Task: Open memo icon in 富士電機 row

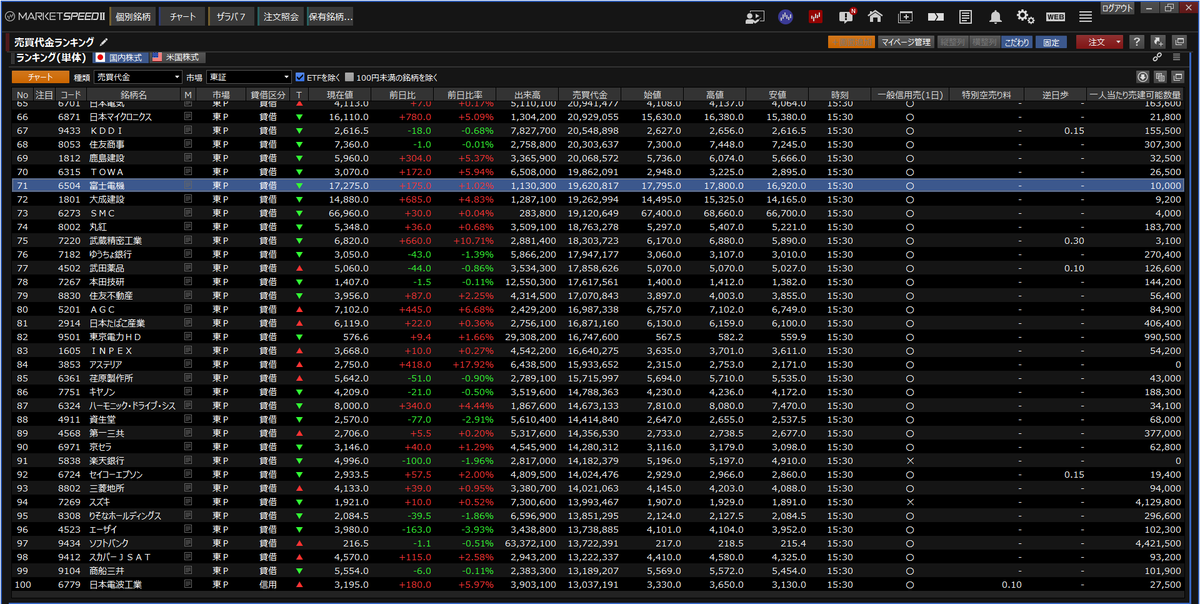Action: [188, 186]
